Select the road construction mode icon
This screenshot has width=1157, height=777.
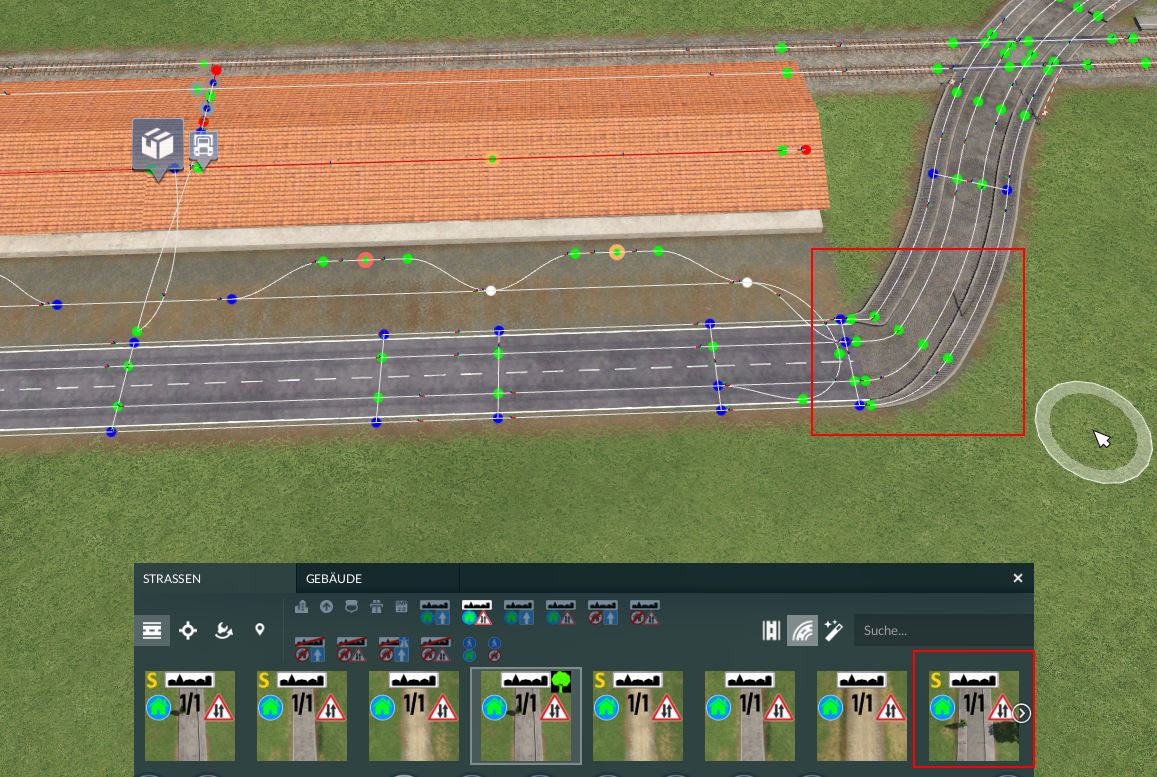pos(152,630)
